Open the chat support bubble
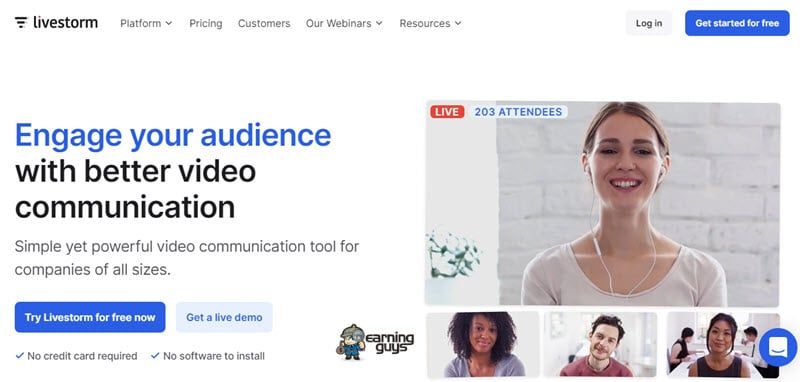The image size is (800, 382). 778,347
